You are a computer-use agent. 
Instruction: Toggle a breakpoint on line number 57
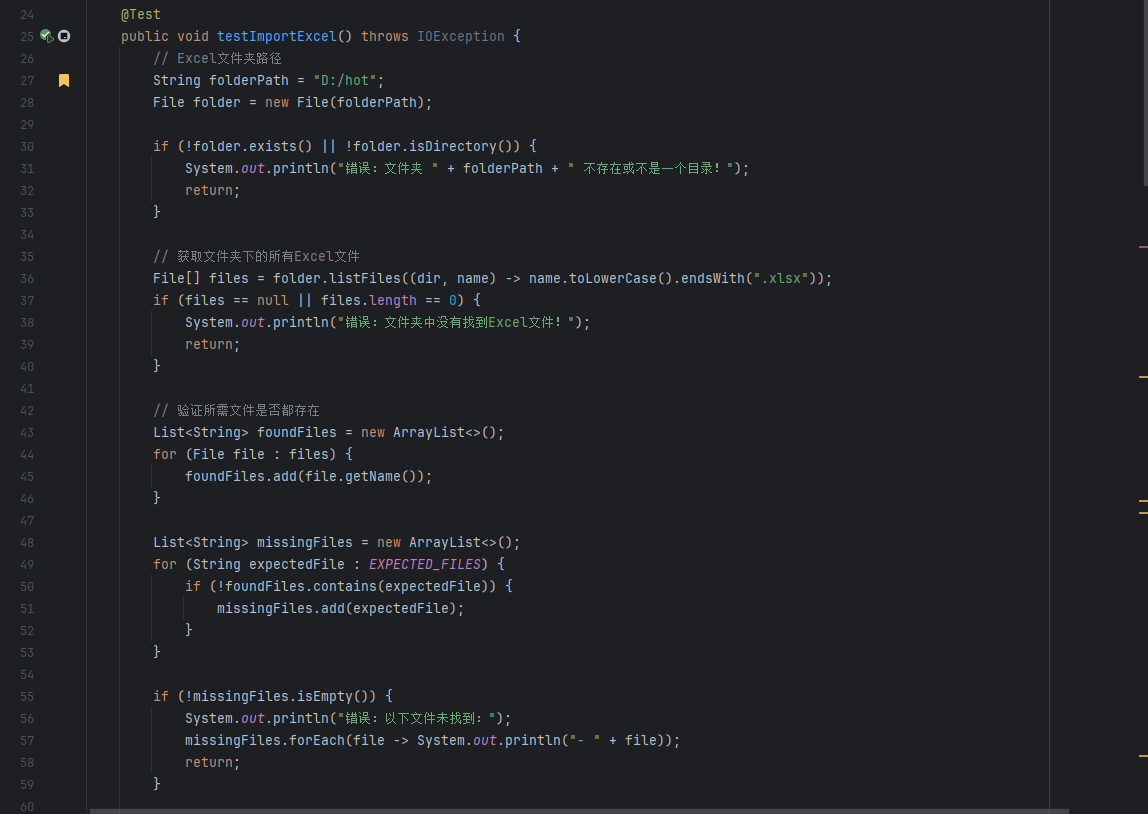(x=26, y=740)
